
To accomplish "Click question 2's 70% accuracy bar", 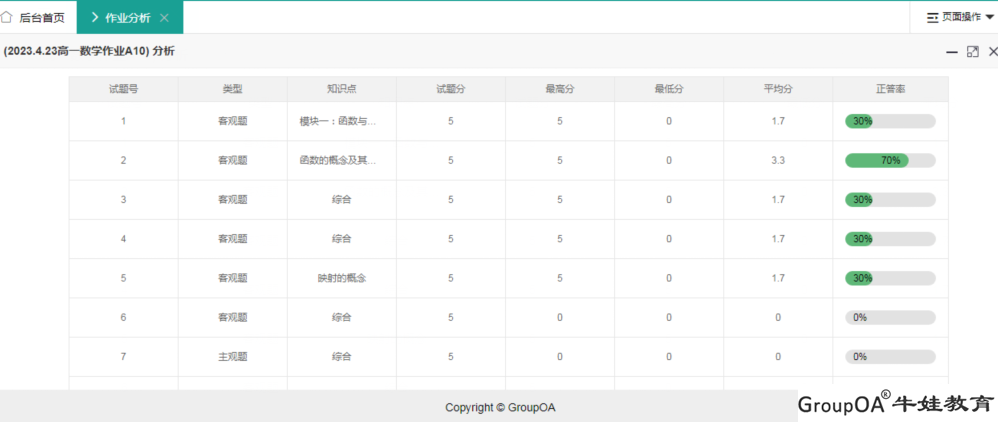I will tap(890, 160).
